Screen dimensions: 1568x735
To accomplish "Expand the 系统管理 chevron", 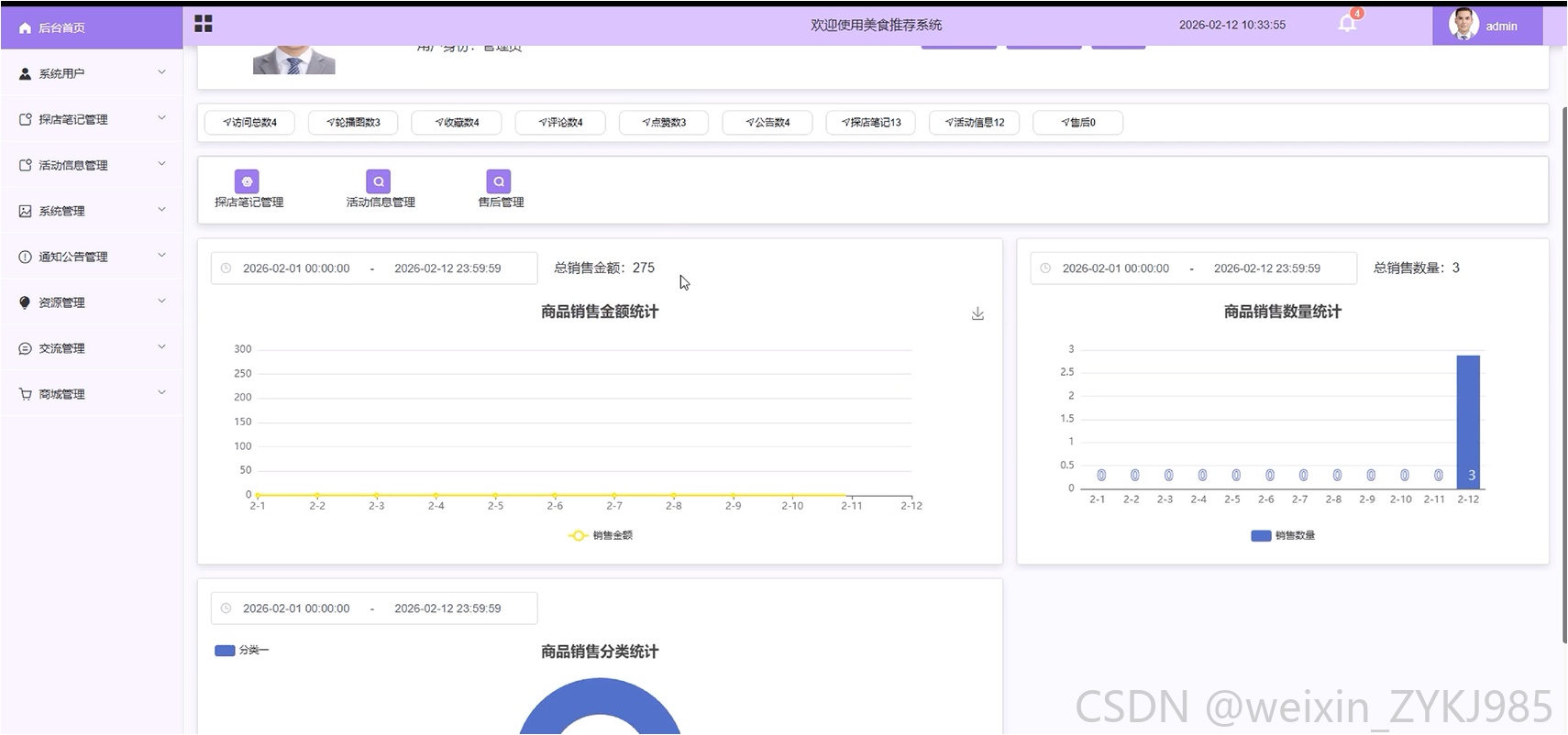I will (x=162, y=210).
